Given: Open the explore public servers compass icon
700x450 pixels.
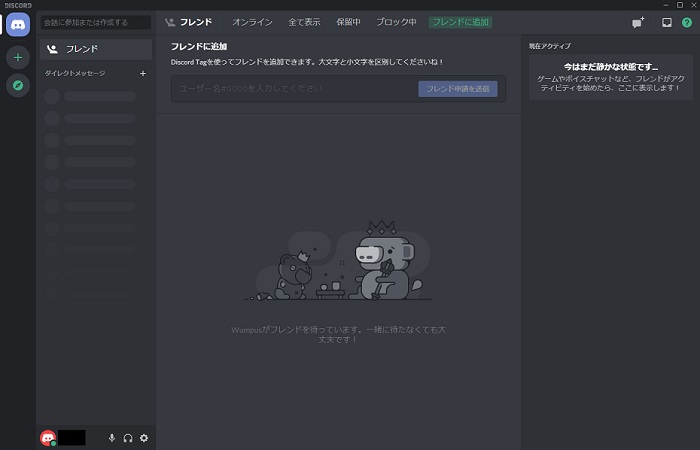Looking at the screenshot, I should 18,85.
